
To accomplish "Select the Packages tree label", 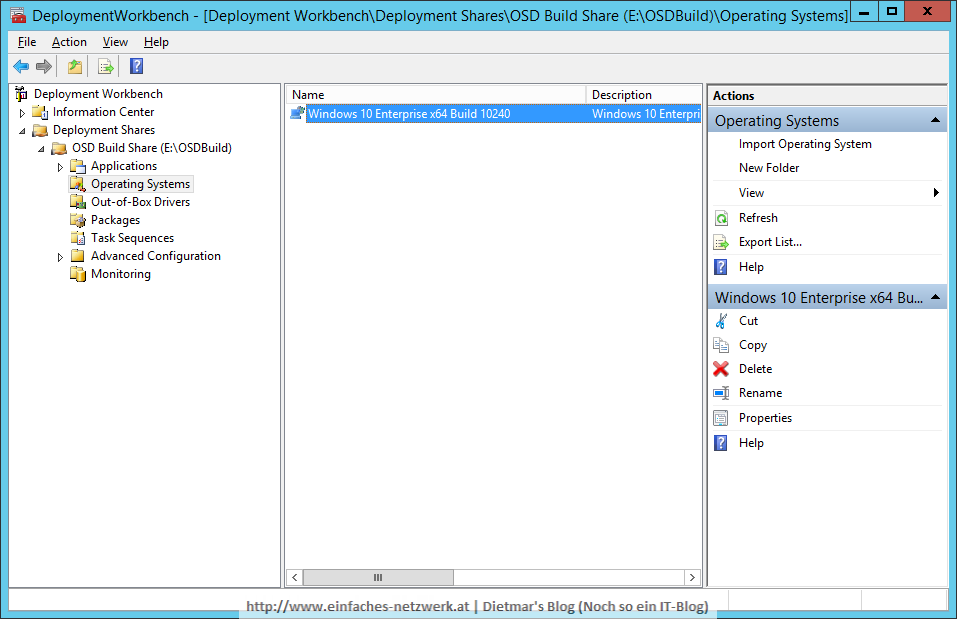I will [115, 220].
